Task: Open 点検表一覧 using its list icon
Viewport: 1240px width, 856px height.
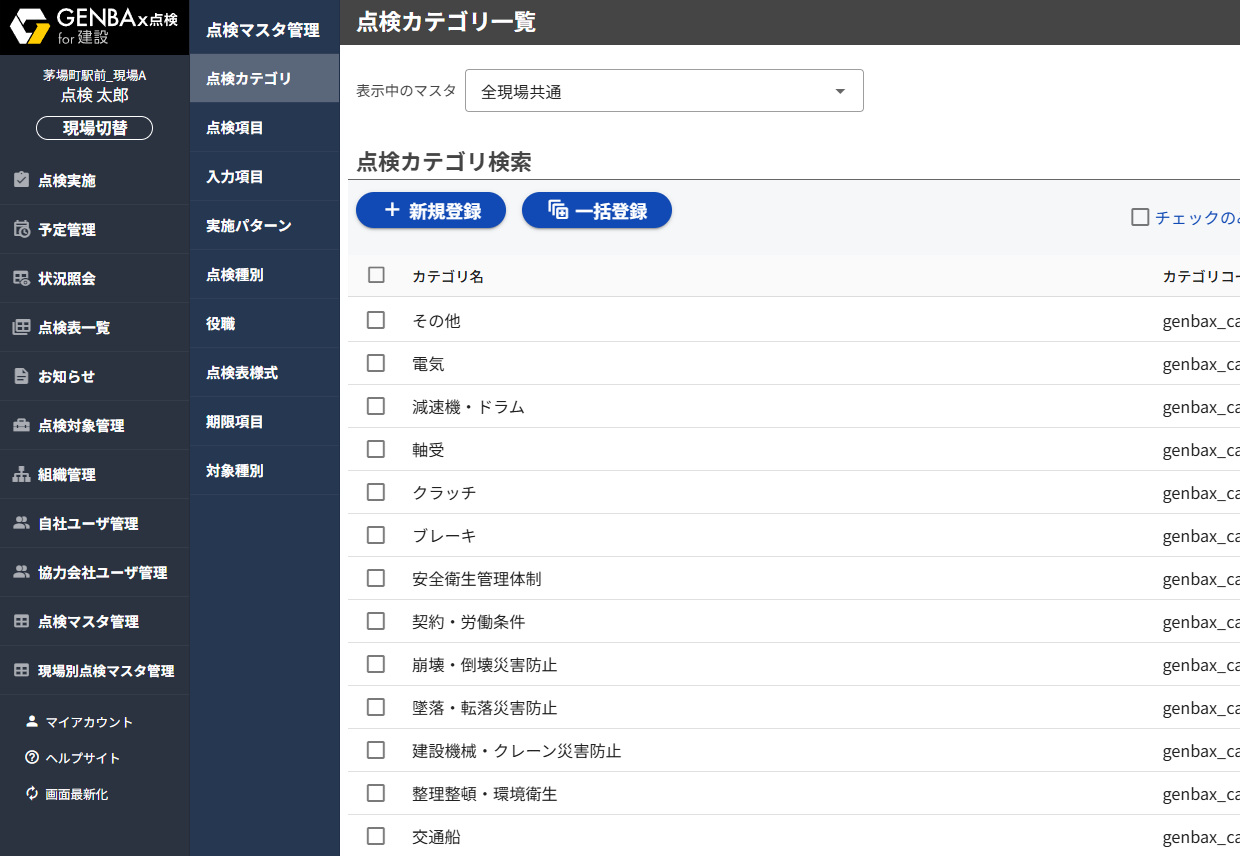Action: point(21,327)
